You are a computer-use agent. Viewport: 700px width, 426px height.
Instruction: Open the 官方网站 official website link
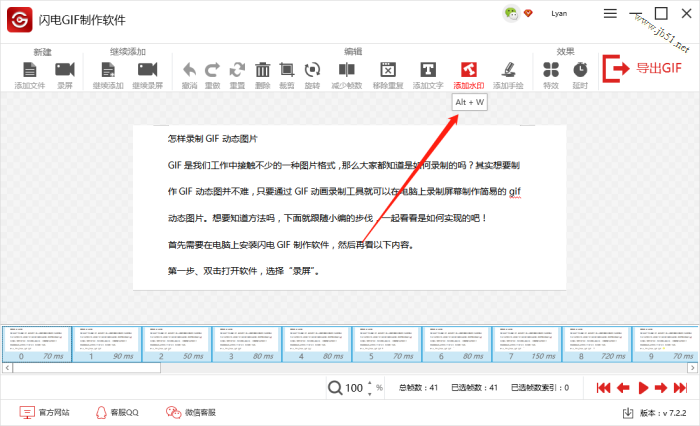[44, 413]
